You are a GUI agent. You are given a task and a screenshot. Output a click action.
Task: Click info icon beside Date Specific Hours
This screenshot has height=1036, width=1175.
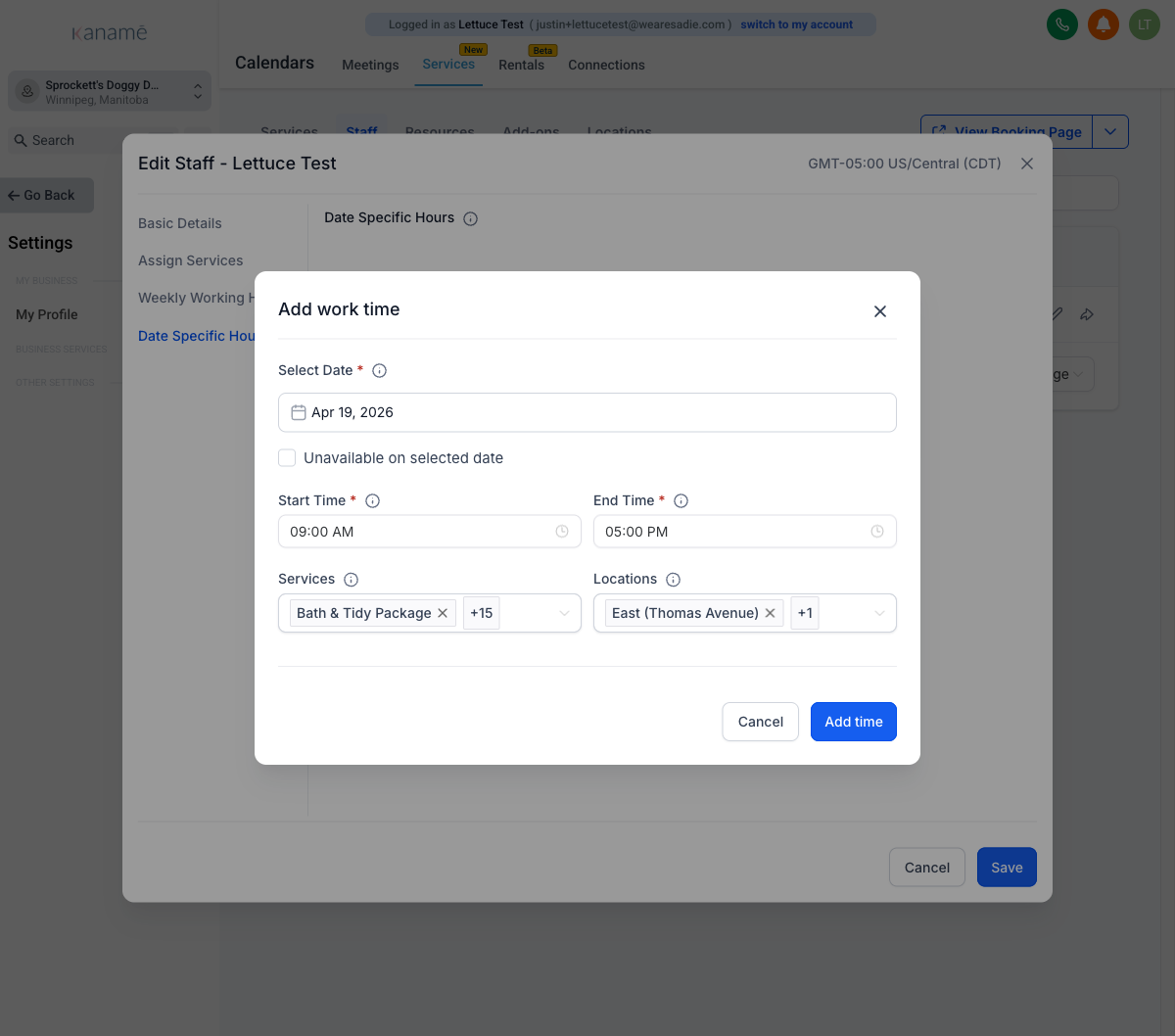[x=470, y=218]
